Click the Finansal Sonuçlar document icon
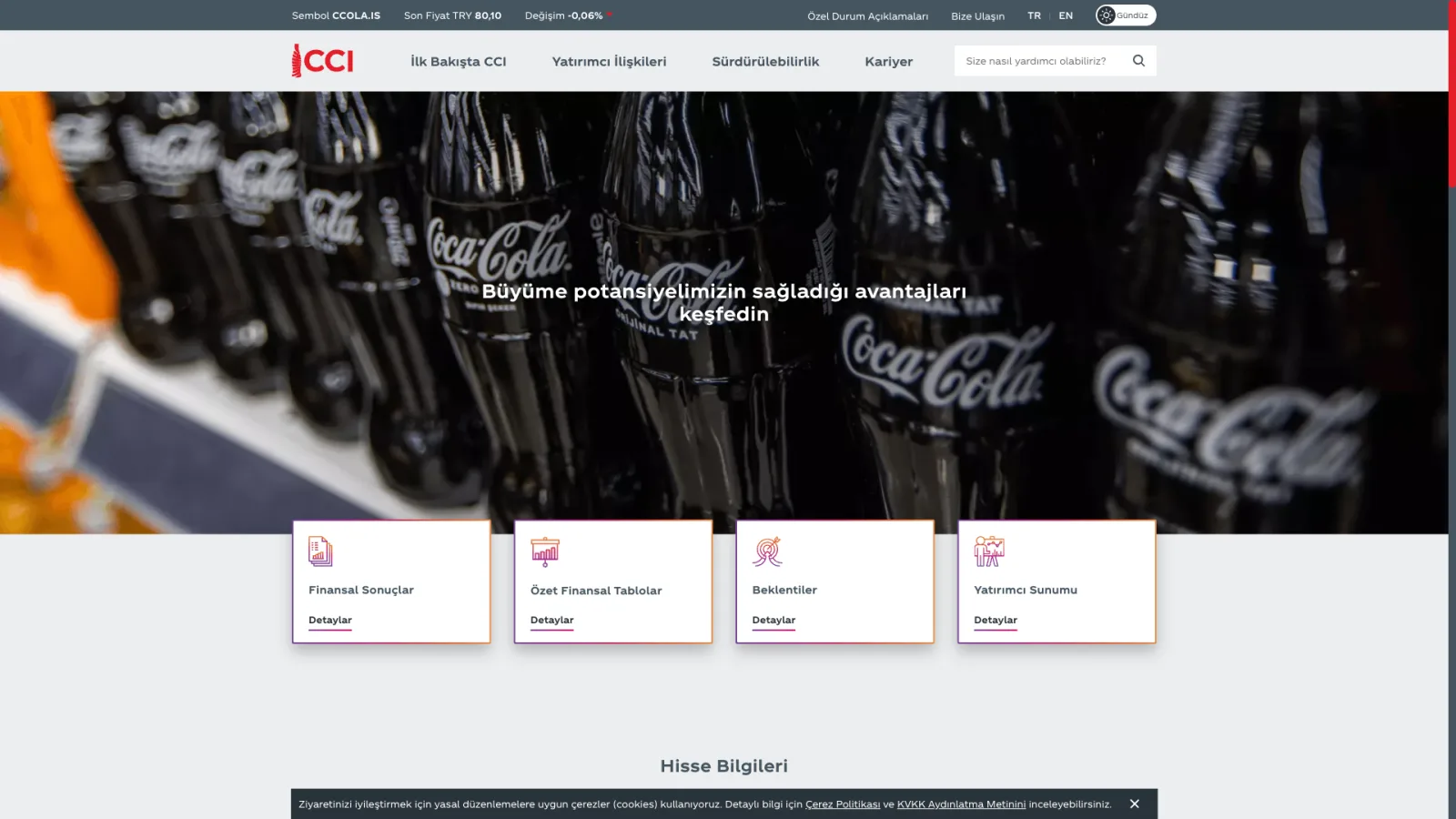The image size is (1456, 819). click(320, 551)
